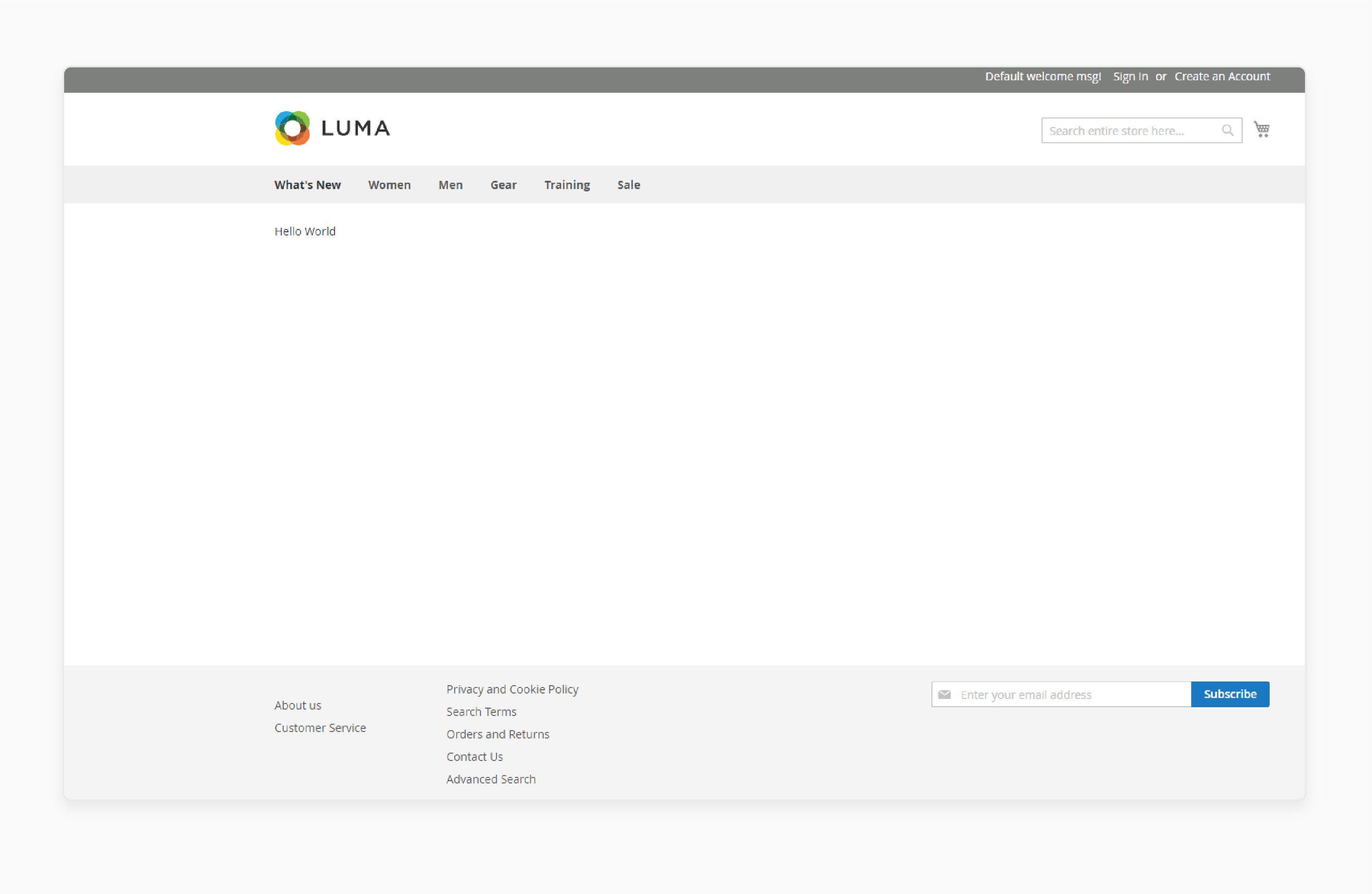The image size is (1372, 894).
Task: Click the email input icon in newsletter
Action: pyautogui.click(x=944, y=694)
